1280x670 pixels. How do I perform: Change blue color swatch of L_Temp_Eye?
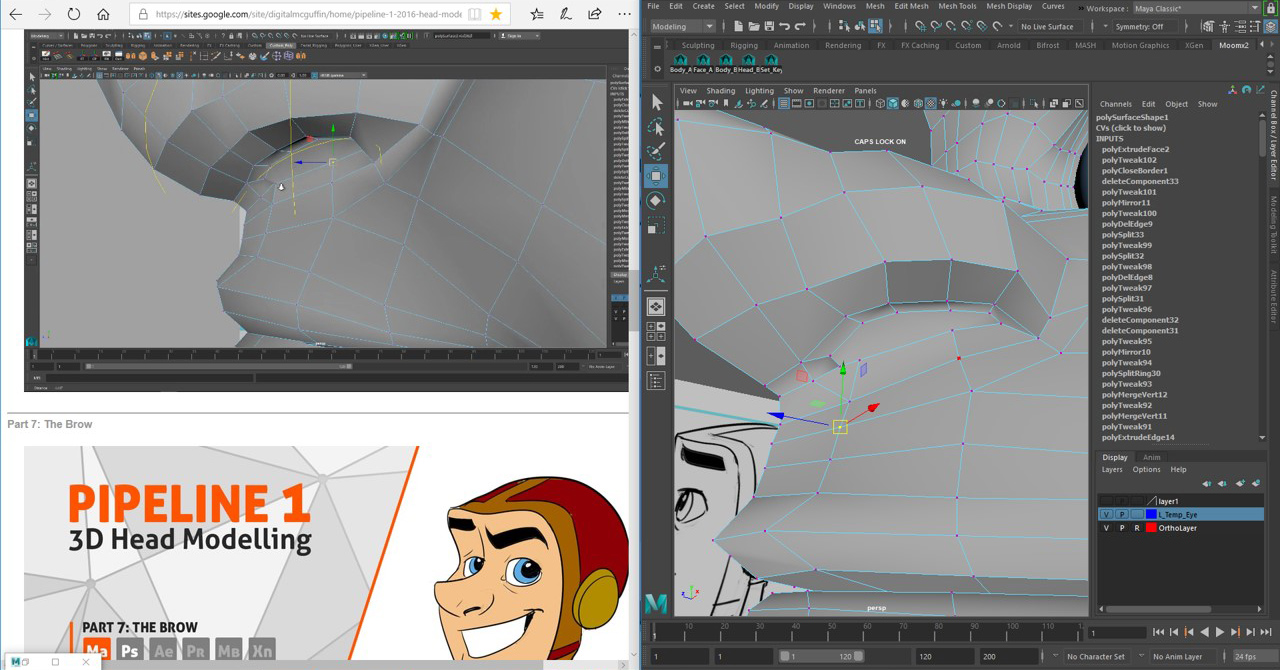tap(1151, 514)
